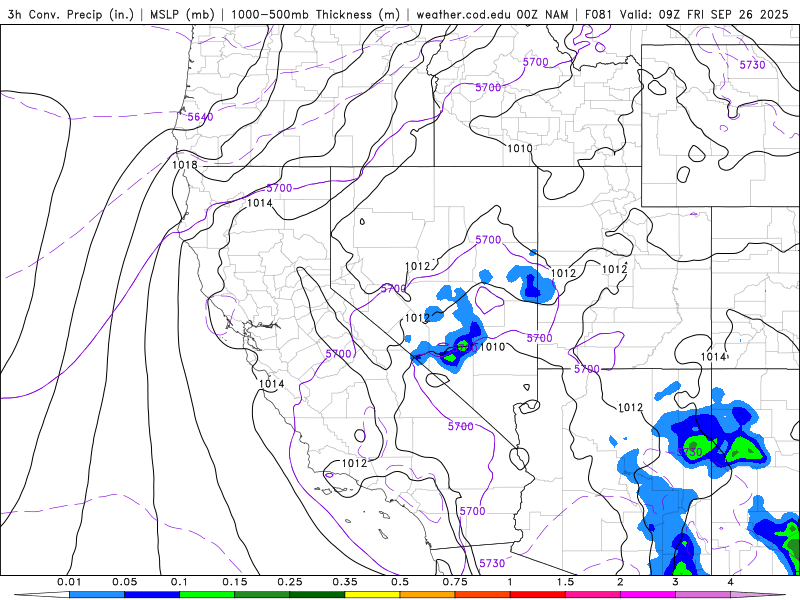Click the '3h Conv. Precip (in.)' title text

point(70,14)
